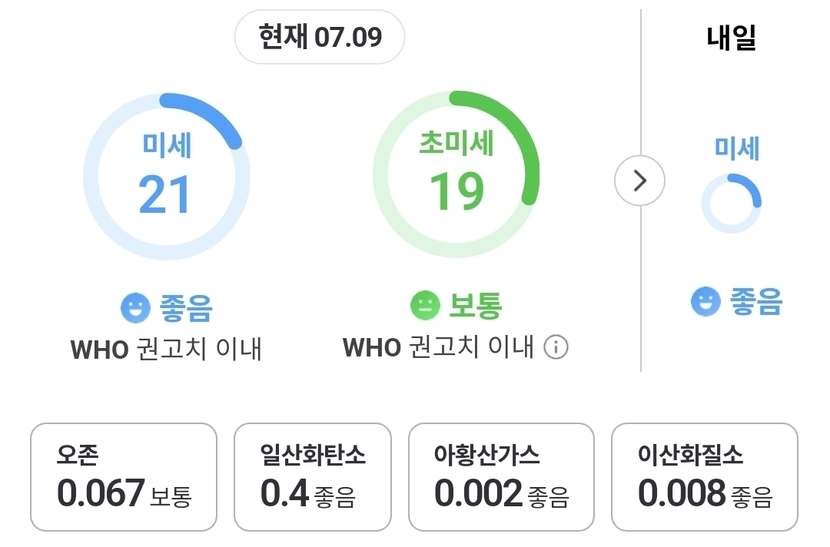Screen dimensions: 830x547
Task: Select the 현재 07.09 date pill
Action: [320, 37]
